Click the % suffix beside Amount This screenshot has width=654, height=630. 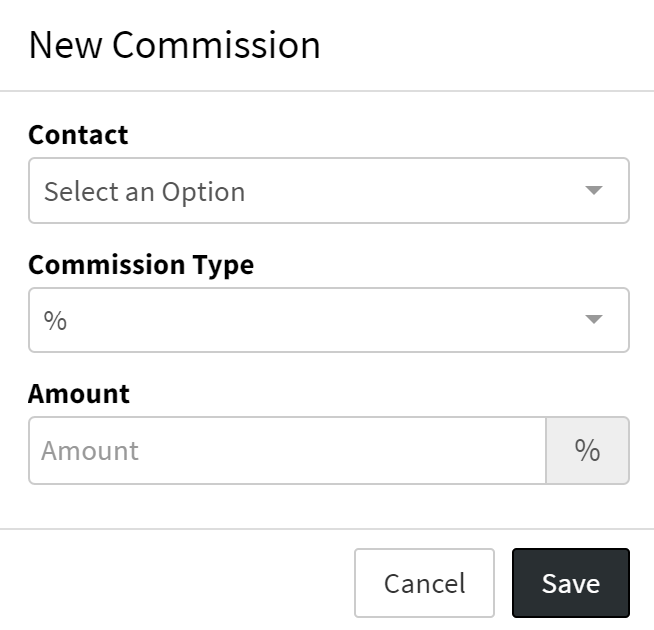coord(587,450)
